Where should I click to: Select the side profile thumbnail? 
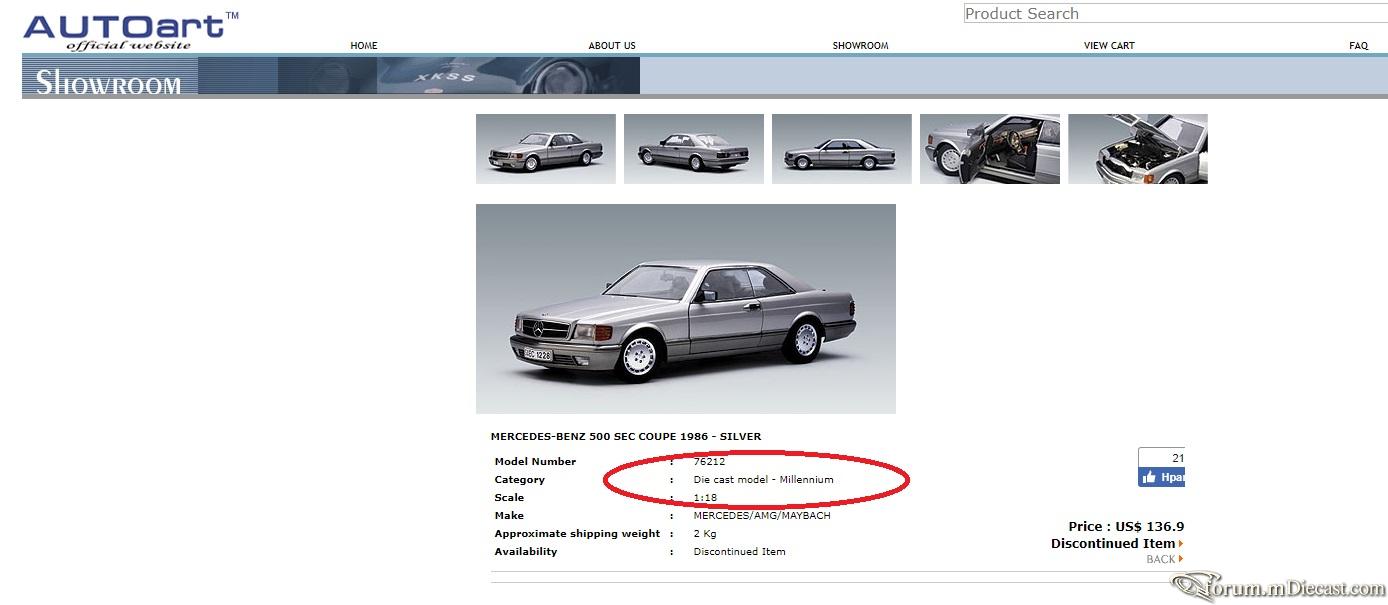tap(842, 149)
